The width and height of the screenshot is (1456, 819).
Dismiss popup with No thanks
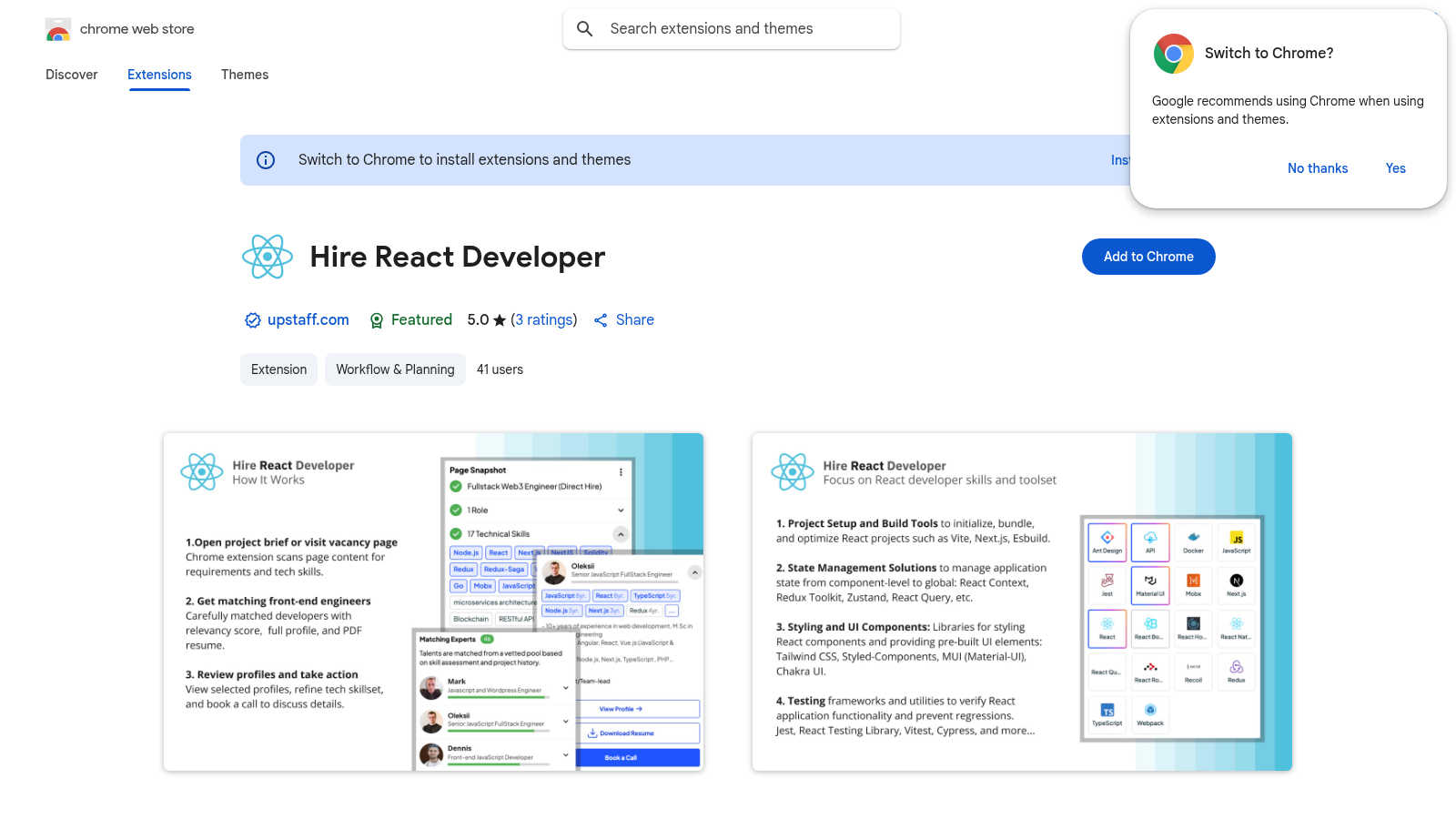coord(1318,168)
